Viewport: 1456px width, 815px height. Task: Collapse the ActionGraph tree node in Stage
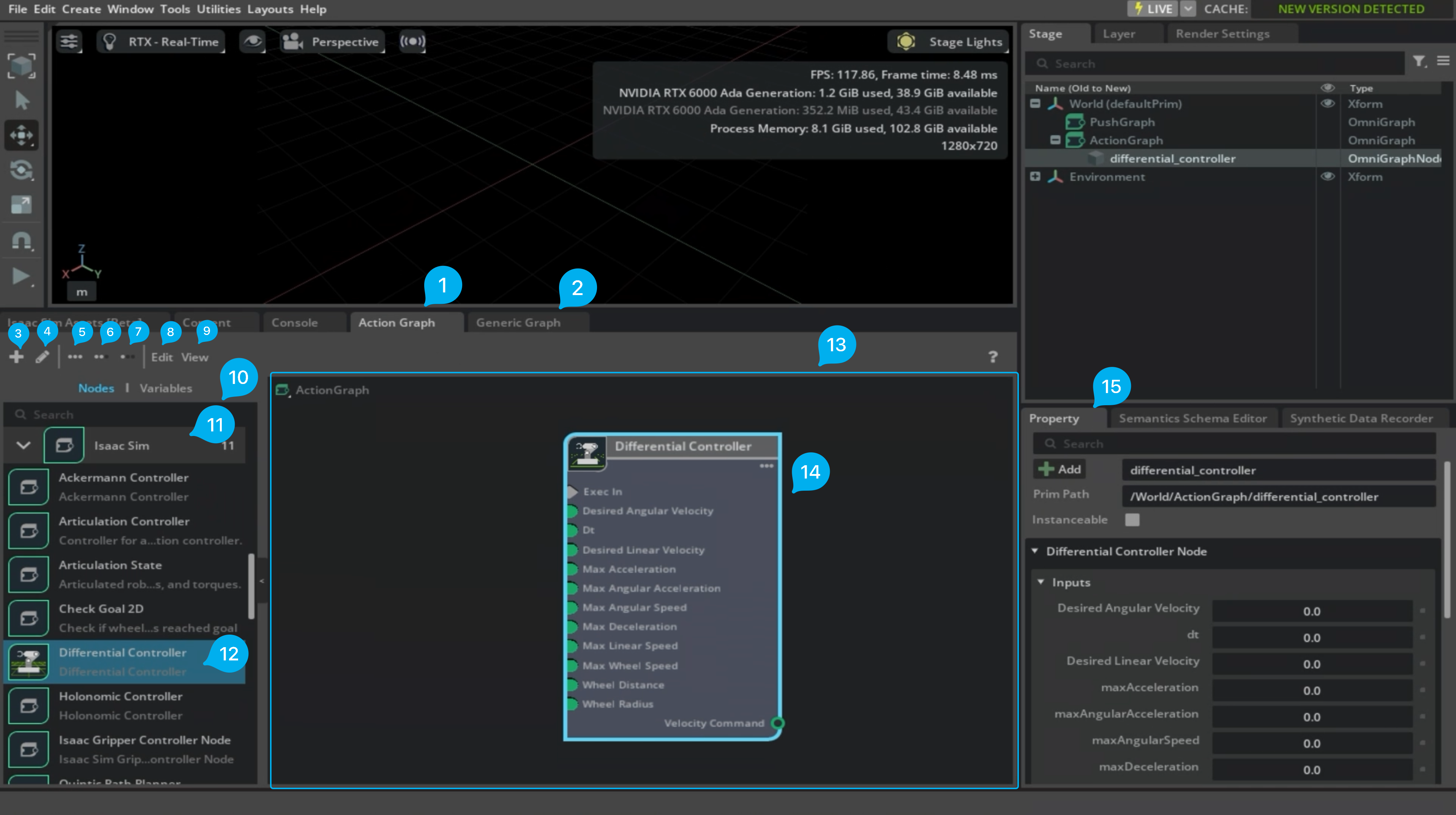(1055, 140)
